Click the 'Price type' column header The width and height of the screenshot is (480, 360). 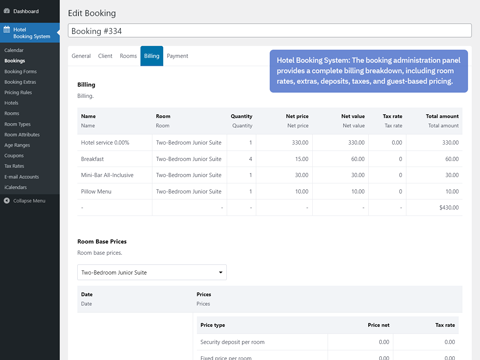213,325
